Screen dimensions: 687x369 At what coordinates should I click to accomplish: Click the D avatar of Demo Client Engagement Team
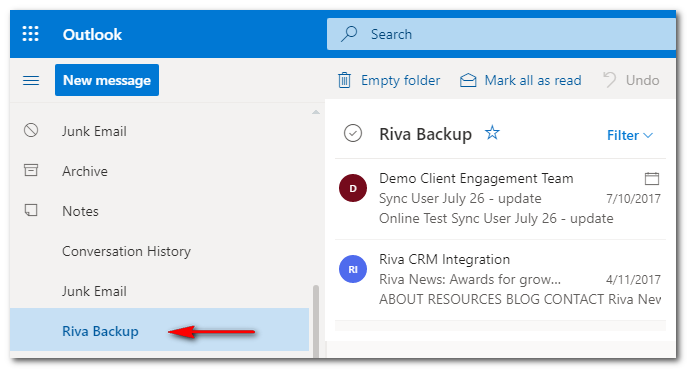coord(353,188)
